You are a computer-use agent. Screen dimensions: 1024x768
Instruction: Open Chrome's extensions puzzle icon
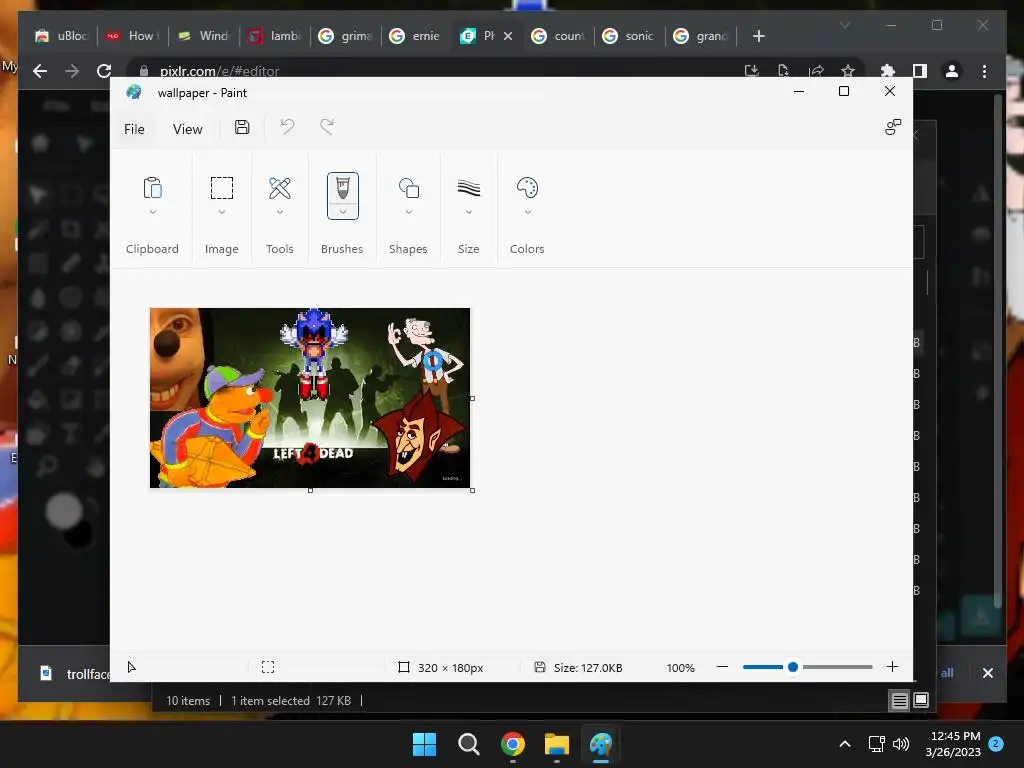(x=888, y=71)
